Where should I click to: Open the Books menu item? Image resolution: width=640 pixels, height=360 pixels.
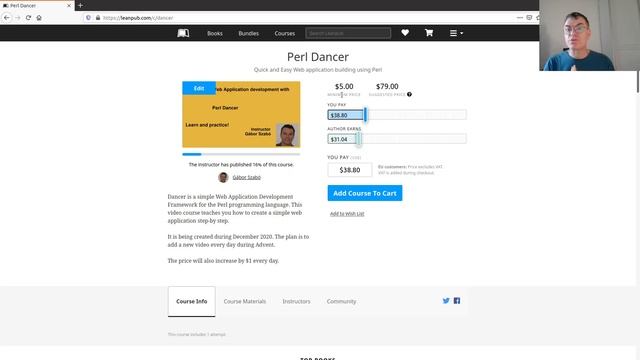215,33
